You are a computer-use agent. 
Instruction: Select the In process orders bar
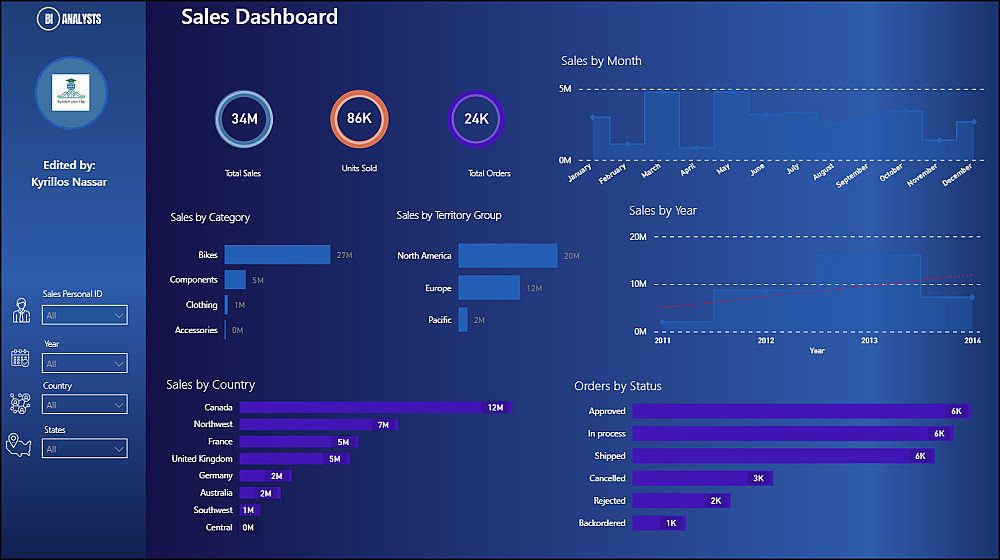tap(793, 434)
